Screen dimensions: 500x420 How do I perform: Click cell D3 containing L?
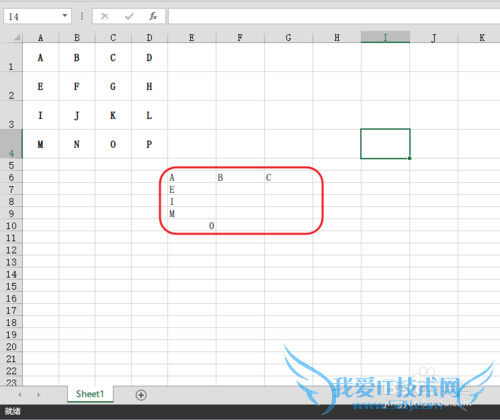pyautogui.click(x=149, y=115)
